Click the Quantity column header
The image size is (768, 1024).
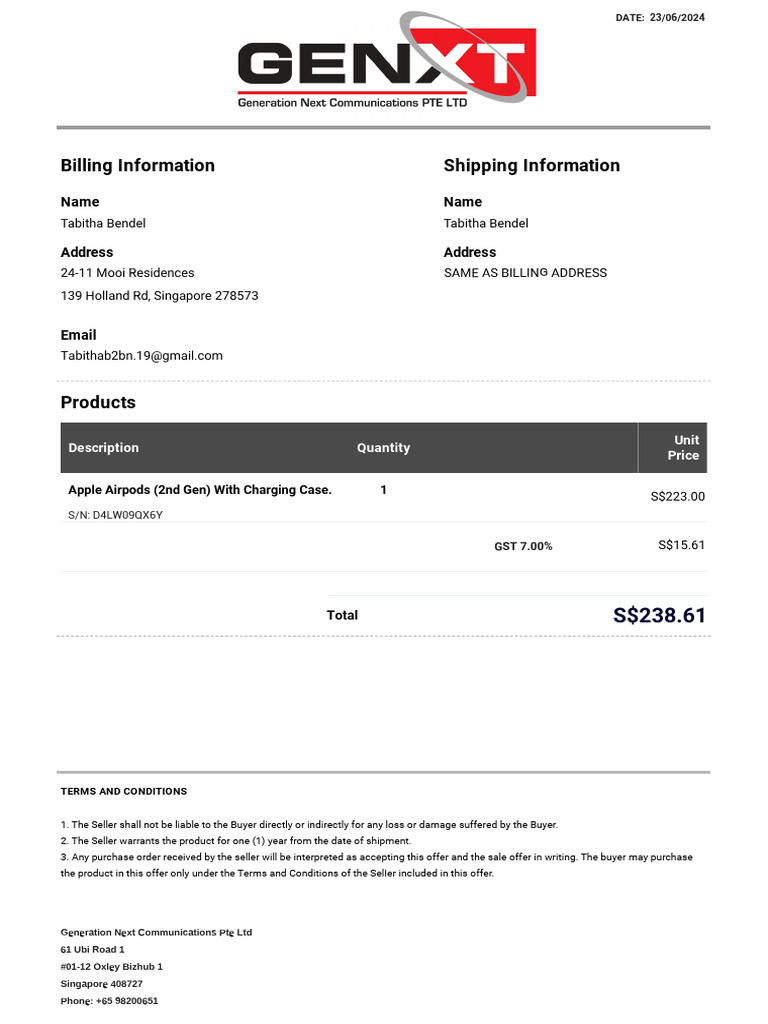[x=383, y=448]
